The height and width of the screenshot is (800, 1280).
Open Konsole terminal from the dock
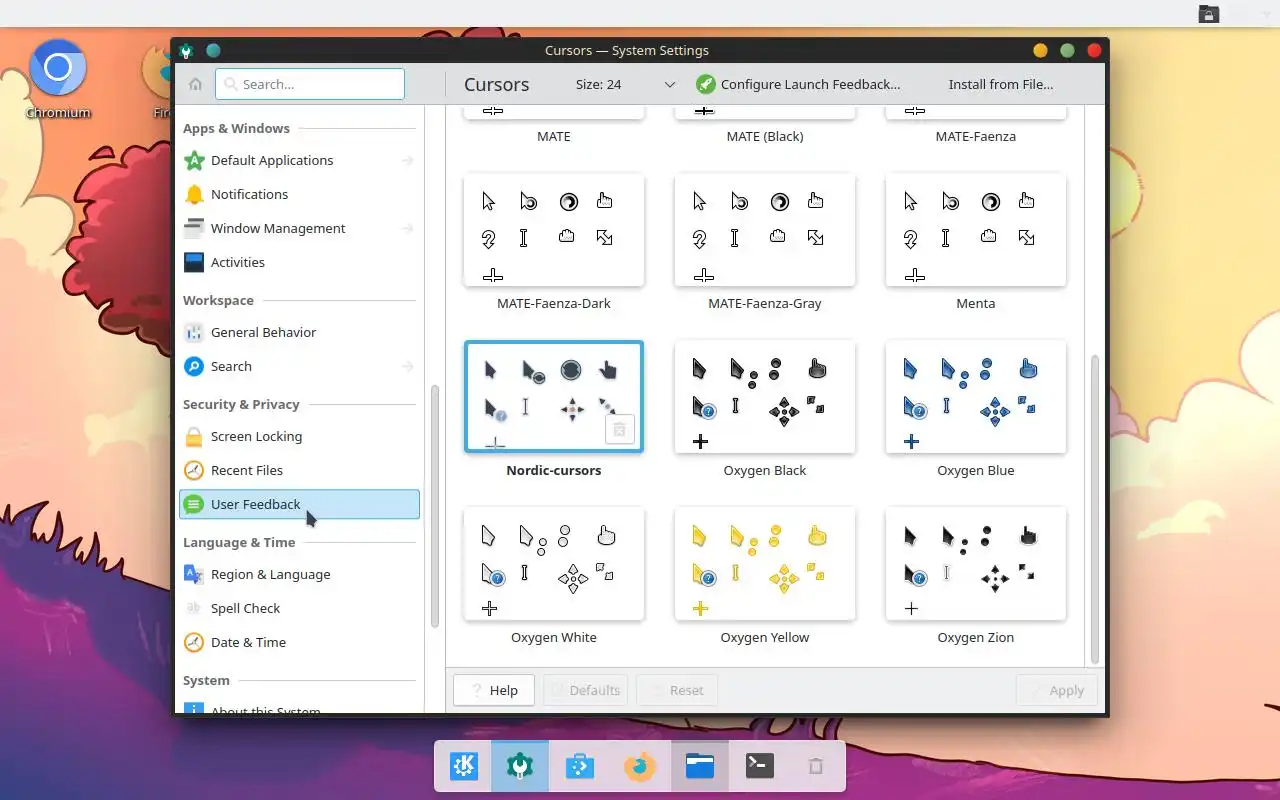(760, 767)
